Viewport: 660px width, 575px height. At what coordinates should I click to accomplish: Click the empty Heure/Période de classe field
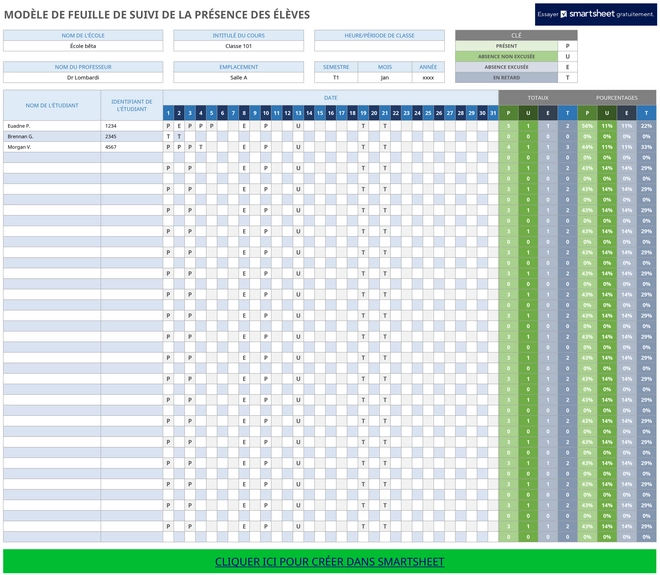click(379, 46)
